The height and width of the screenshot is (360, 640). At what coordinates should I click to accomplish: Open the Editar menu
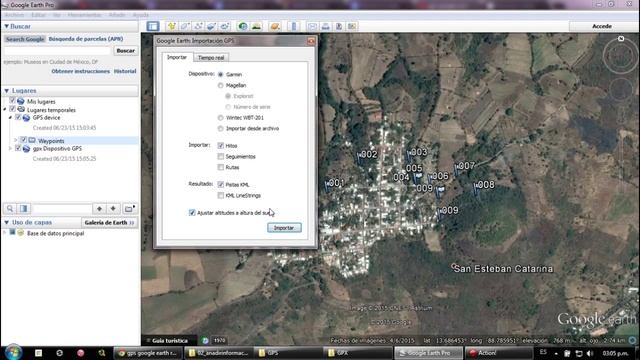[38, 15]
